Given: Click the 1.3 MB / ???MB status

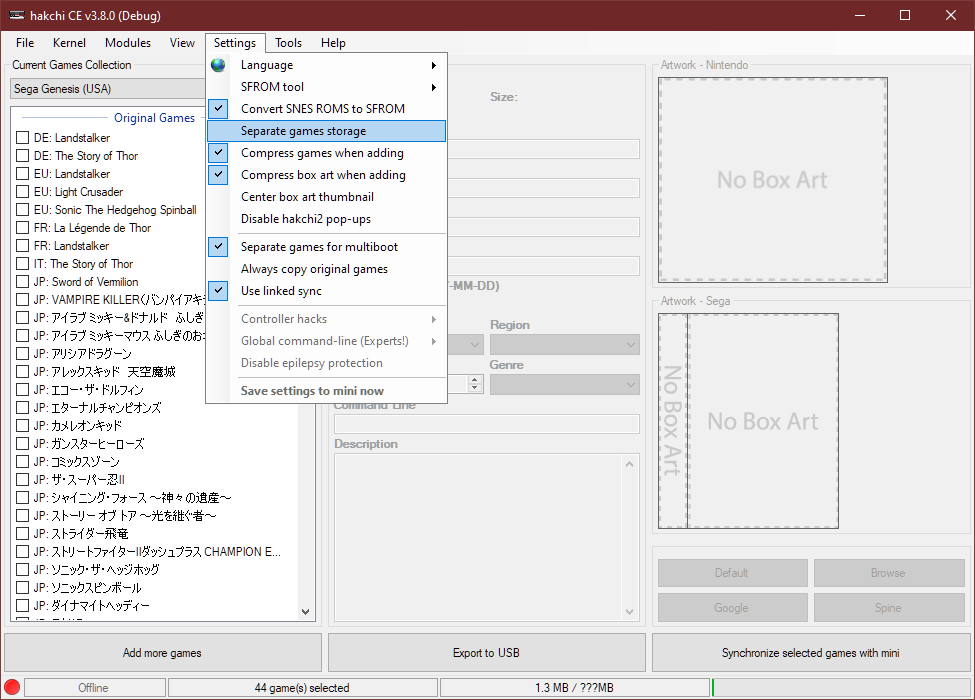Looking at the screenshot, I should (x=575, y=688).
